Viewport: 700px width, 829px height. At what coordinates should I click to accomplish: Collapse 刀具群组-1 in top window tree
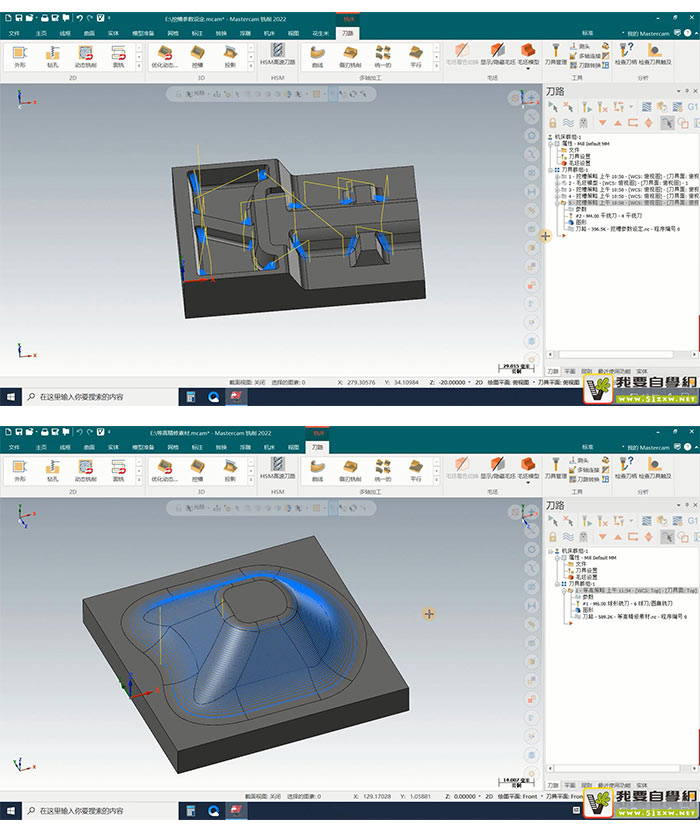point(550,170)
